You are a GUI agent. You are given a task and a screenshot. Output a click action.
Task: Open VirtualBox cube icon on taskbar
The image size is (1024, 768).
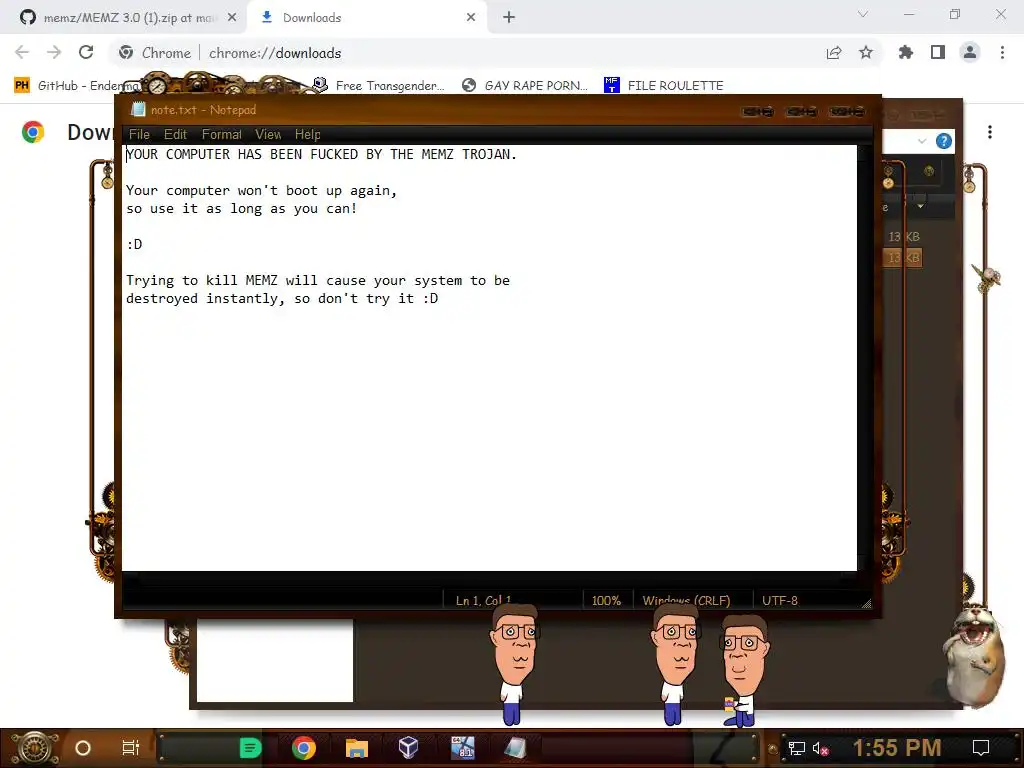point(408,748)
